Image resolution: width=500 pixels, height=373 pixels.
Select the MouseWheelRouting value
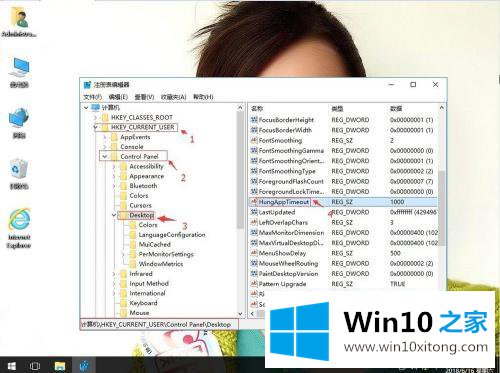[x=288, y=263]
